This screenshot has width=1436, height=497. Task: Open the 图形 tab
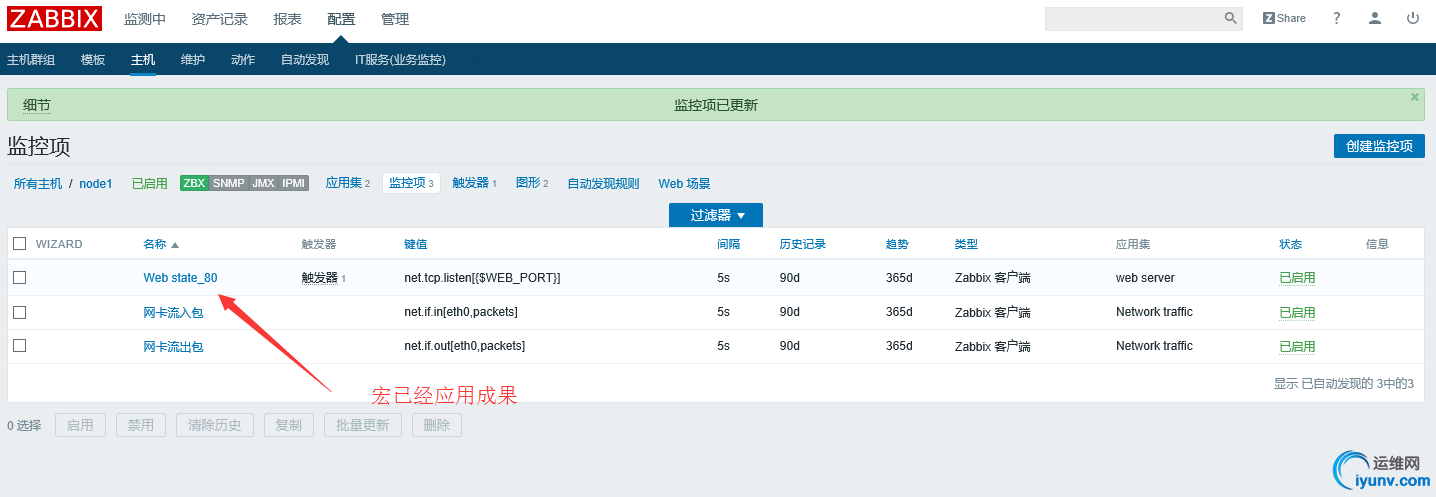click(532, 183)
